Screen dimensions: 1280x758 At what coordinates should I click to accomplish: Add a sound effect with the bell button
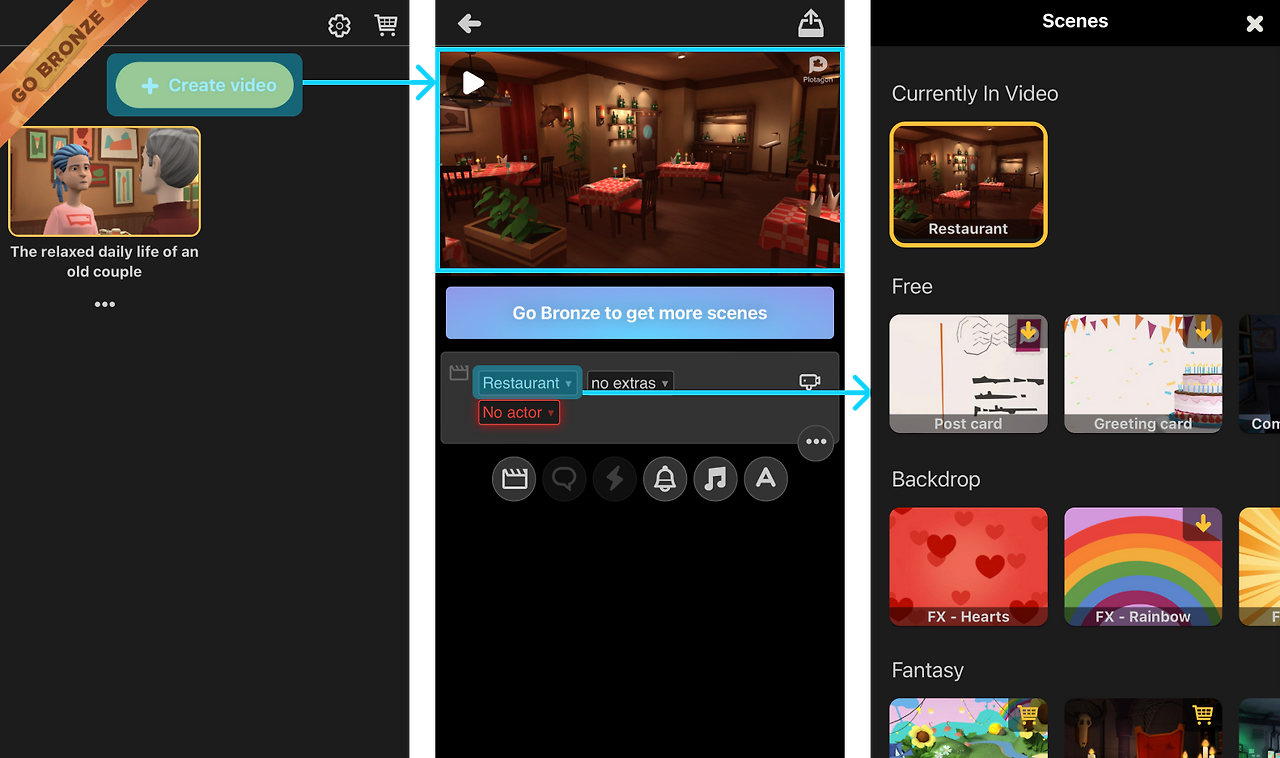pos(665,480)
